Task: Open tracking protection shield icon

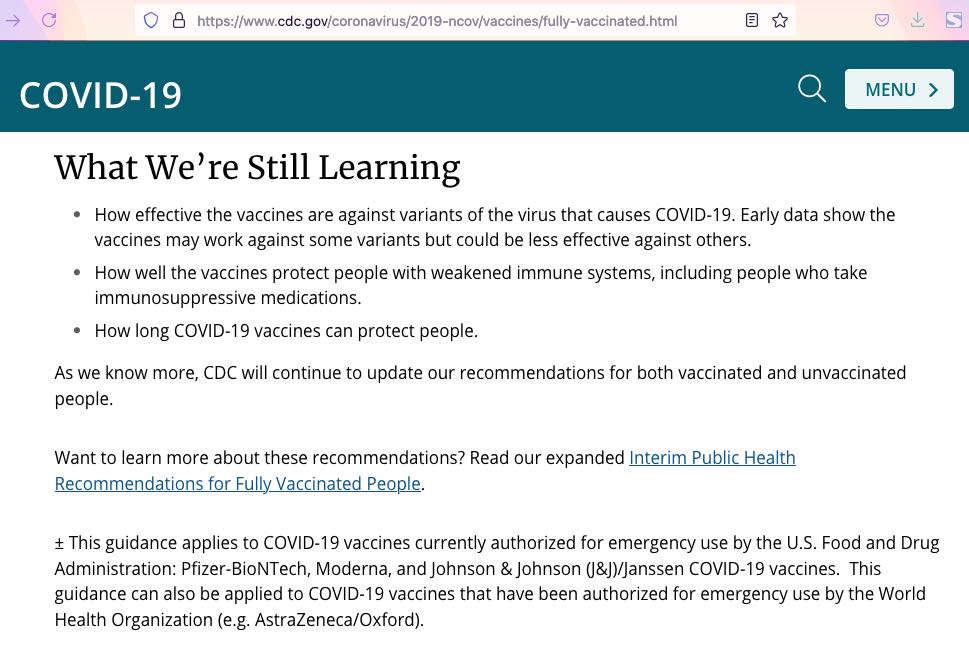Action: click(x=151, y=20)
